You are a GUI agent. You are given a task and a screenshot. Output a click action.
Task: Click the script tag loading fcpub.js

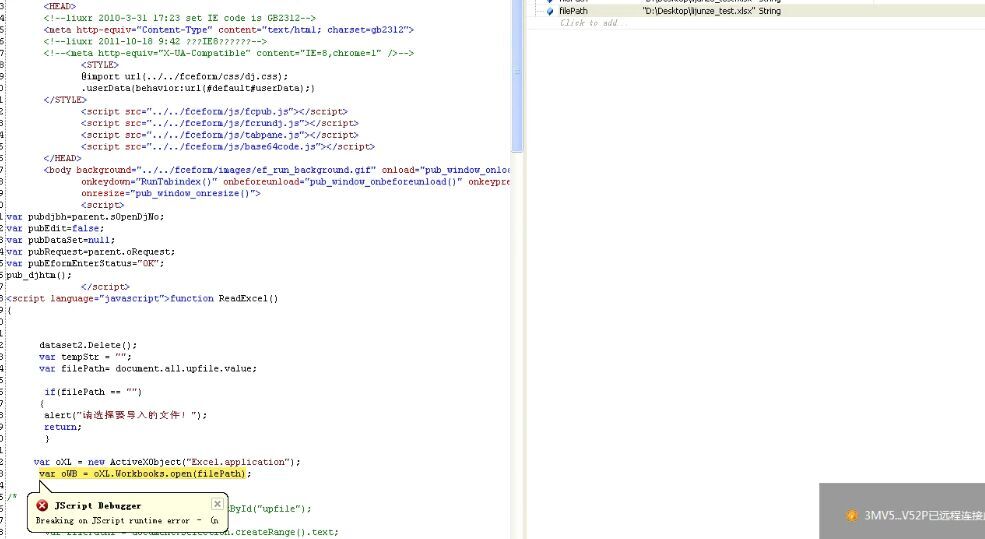click(x=214, y=112)
